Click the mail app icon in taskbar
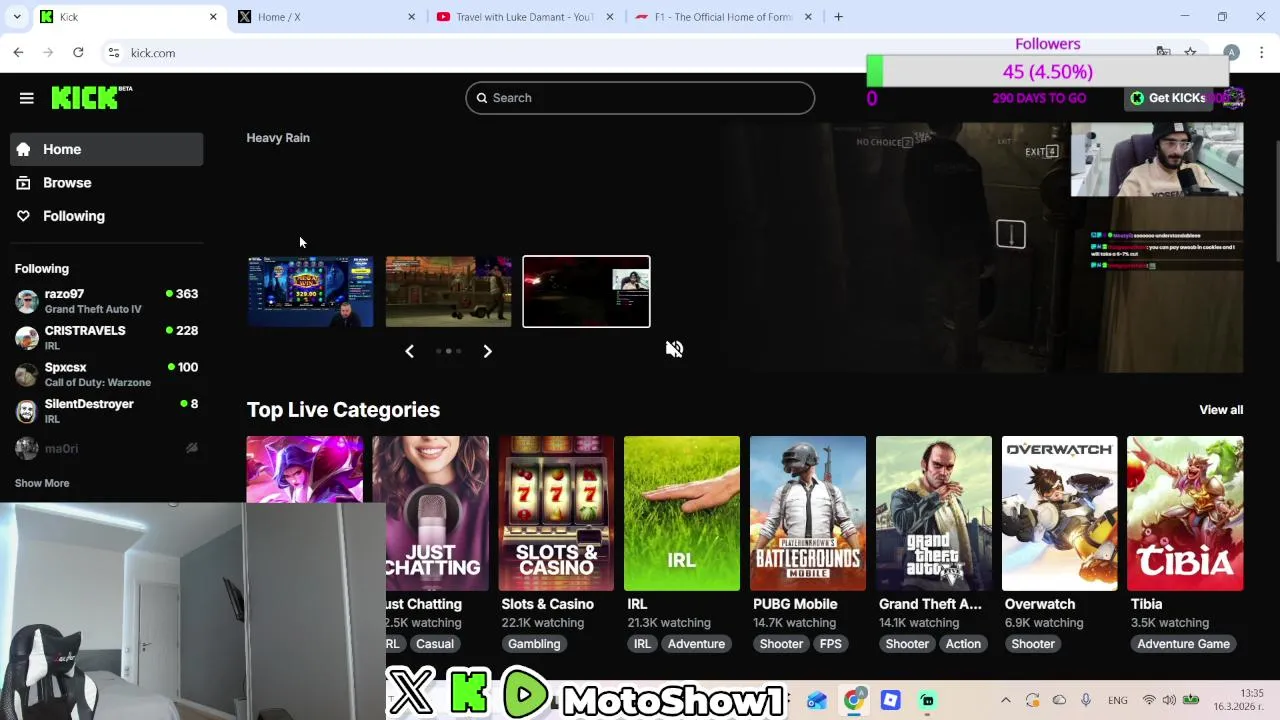This screenshot has width=1280, height=720. pos(816,700)
